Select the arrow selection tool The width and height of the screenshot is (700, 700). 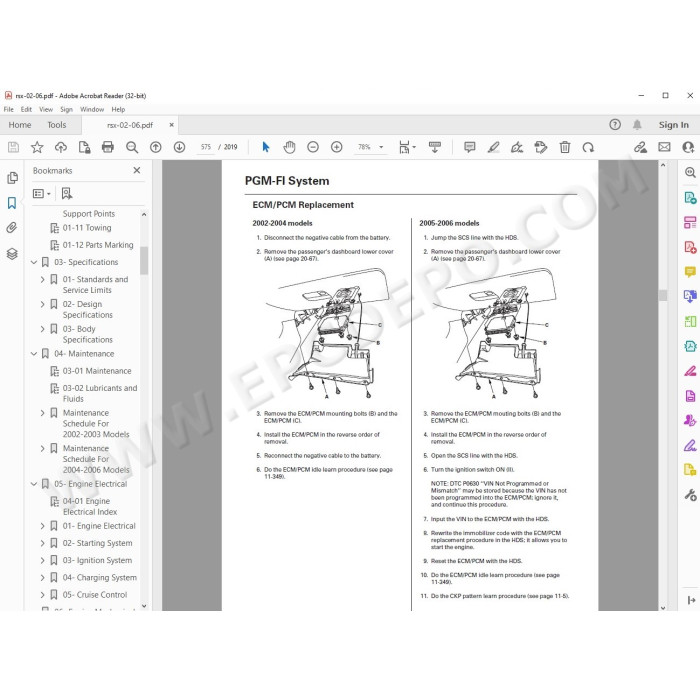(x=266, y=147)
